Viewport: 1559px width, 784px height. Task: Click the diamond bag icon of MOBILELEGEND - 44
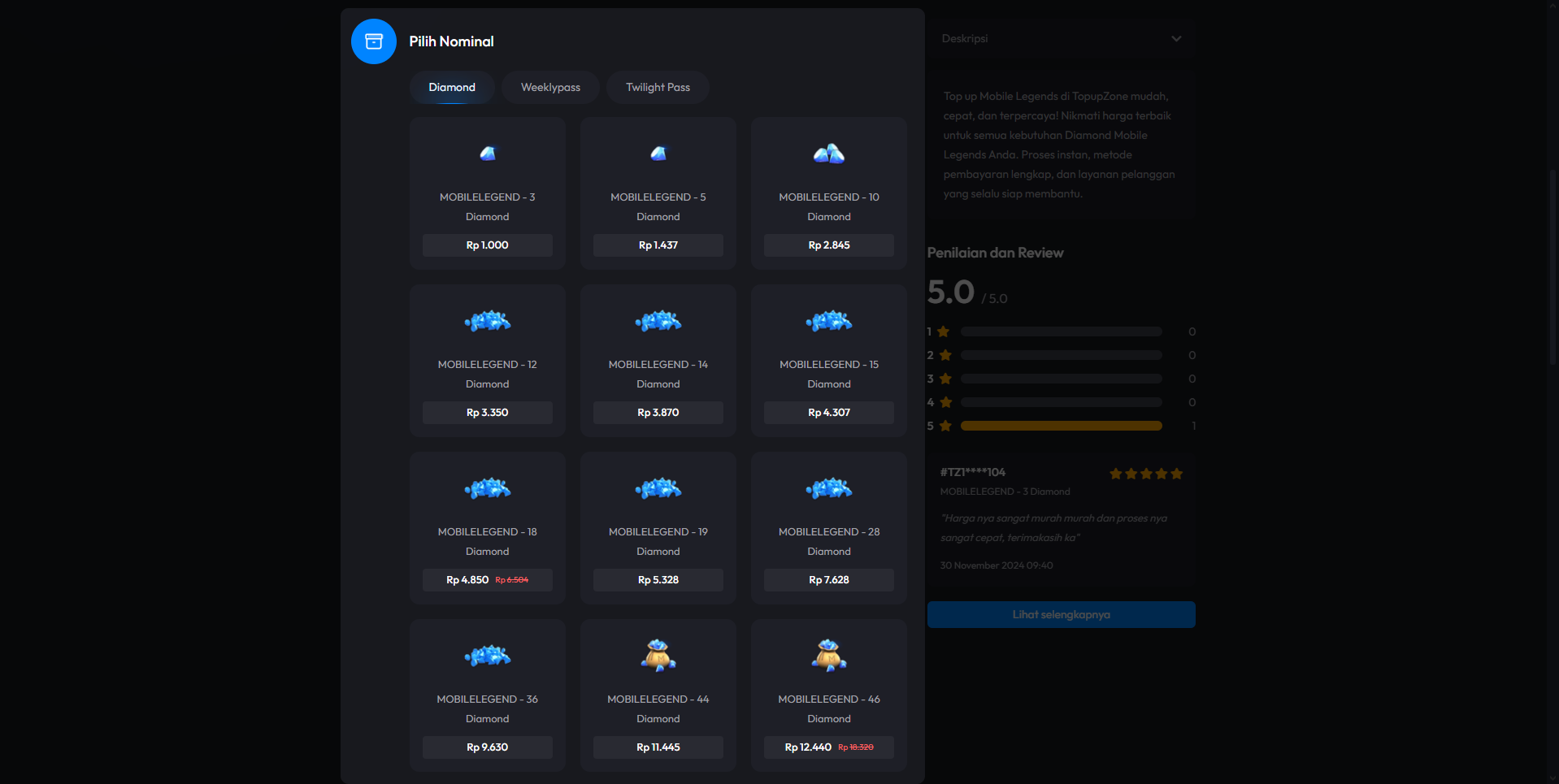tap(658, 655)
